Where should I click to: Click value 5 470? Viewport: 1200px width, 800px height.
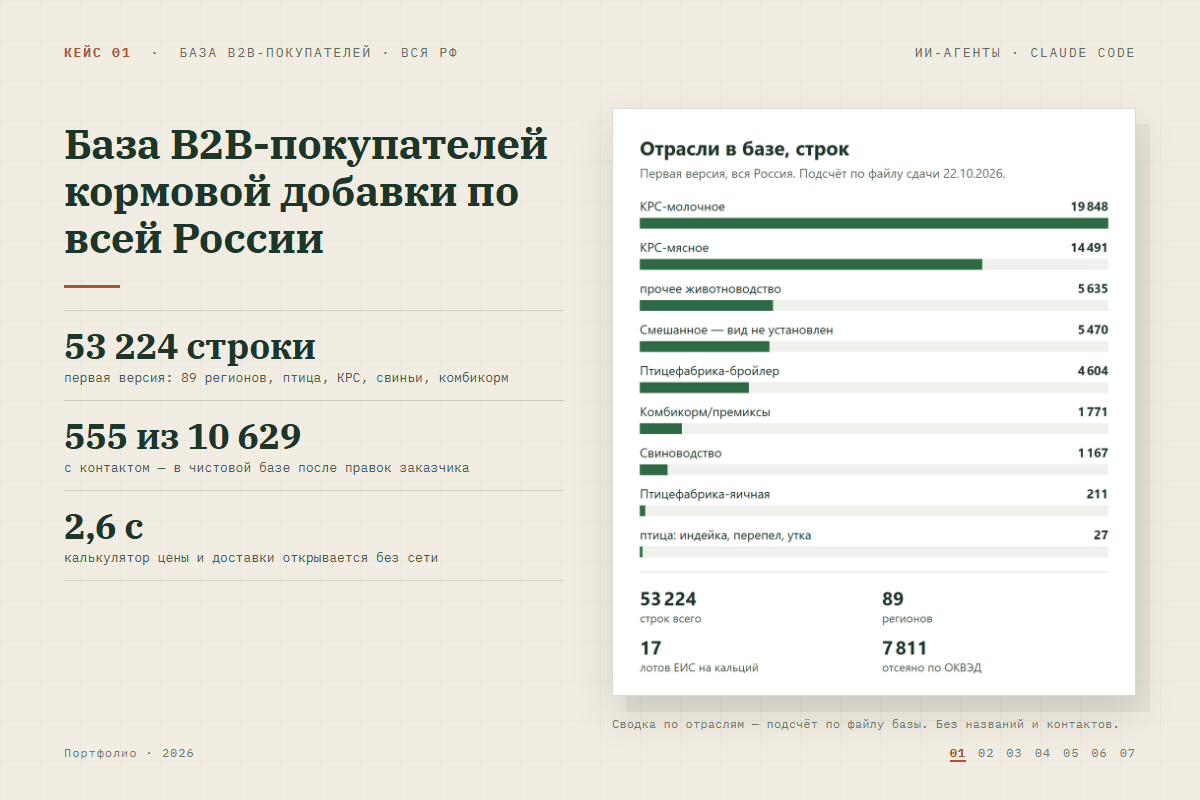[x=1092, y=330]
